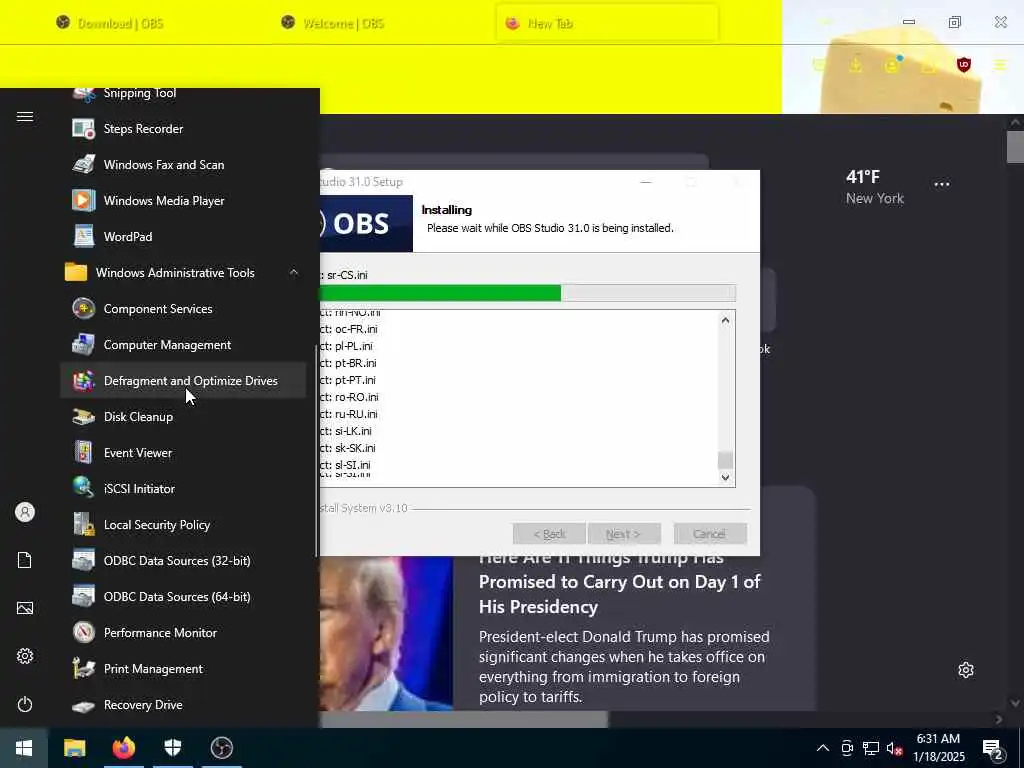1024x768 pixels.
Task: Open Trump Day 1 promises headline
Action: [619, 583]
